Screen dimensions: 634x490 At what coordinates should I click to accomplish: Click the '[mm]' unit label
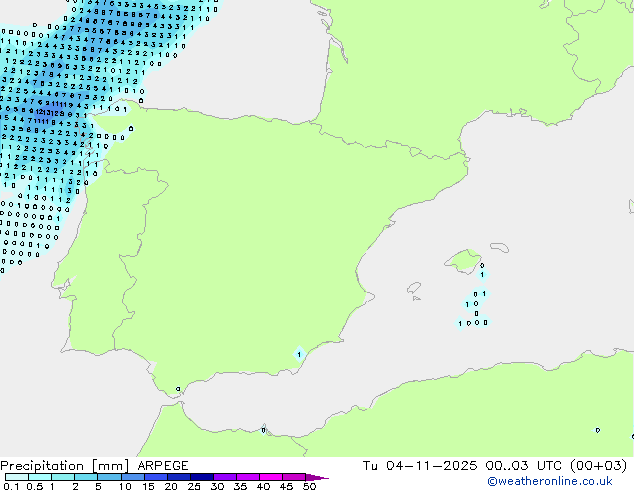[x=111, y=466]
